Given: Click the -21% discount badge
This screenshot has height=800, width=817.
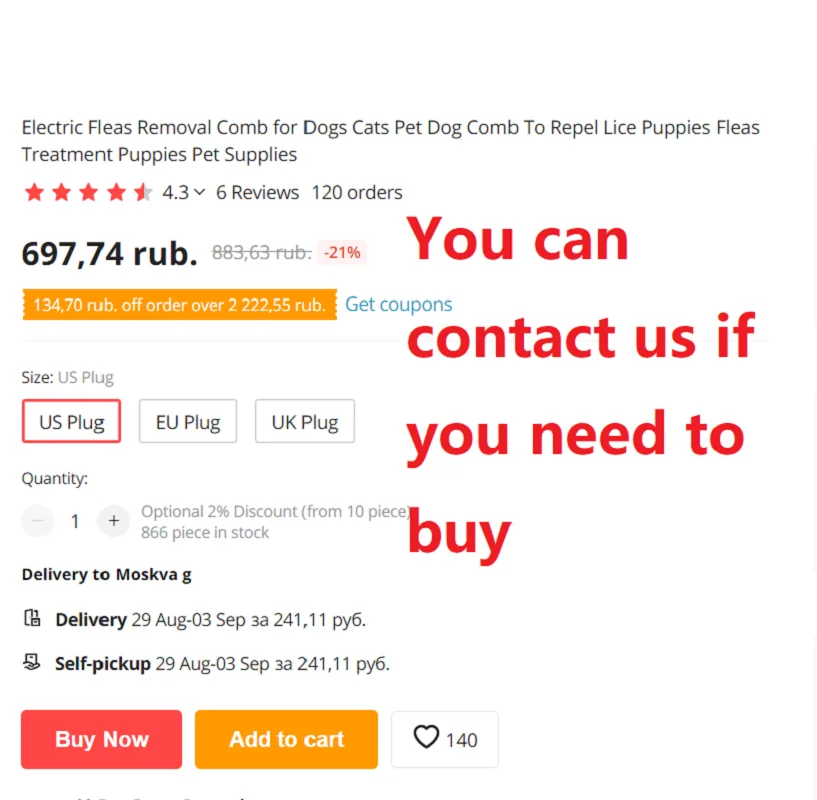Looking at the screenshot, I should pyautogui.click(x=342, y=253).
